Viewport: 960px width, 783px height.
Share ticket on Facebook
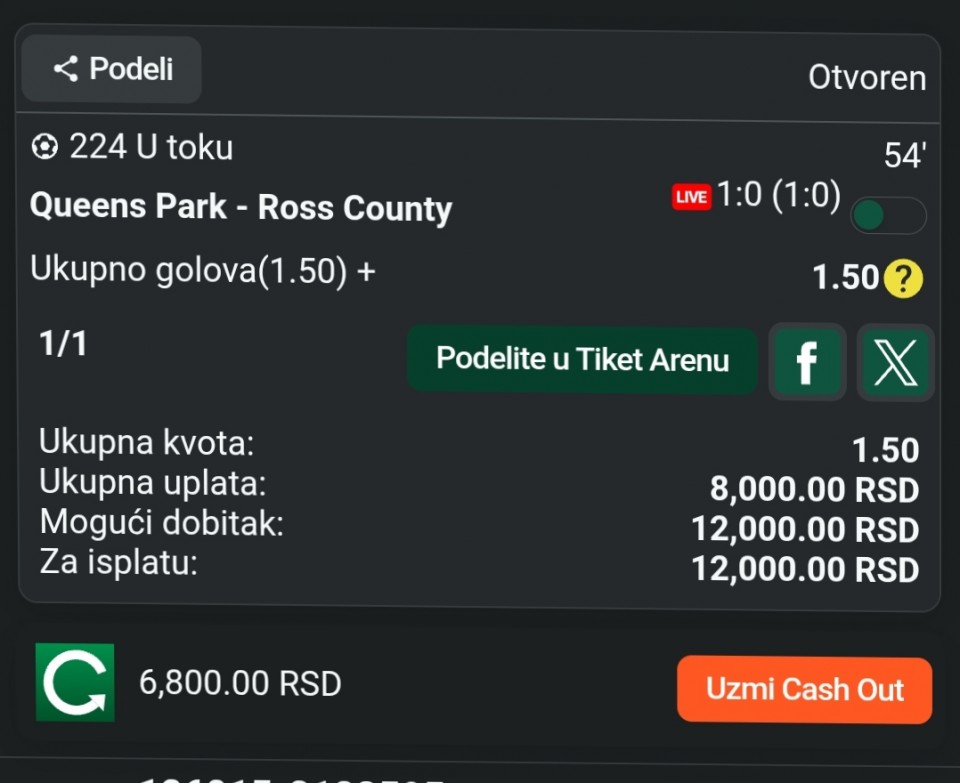pyautogui.click(x=807, y=361)
